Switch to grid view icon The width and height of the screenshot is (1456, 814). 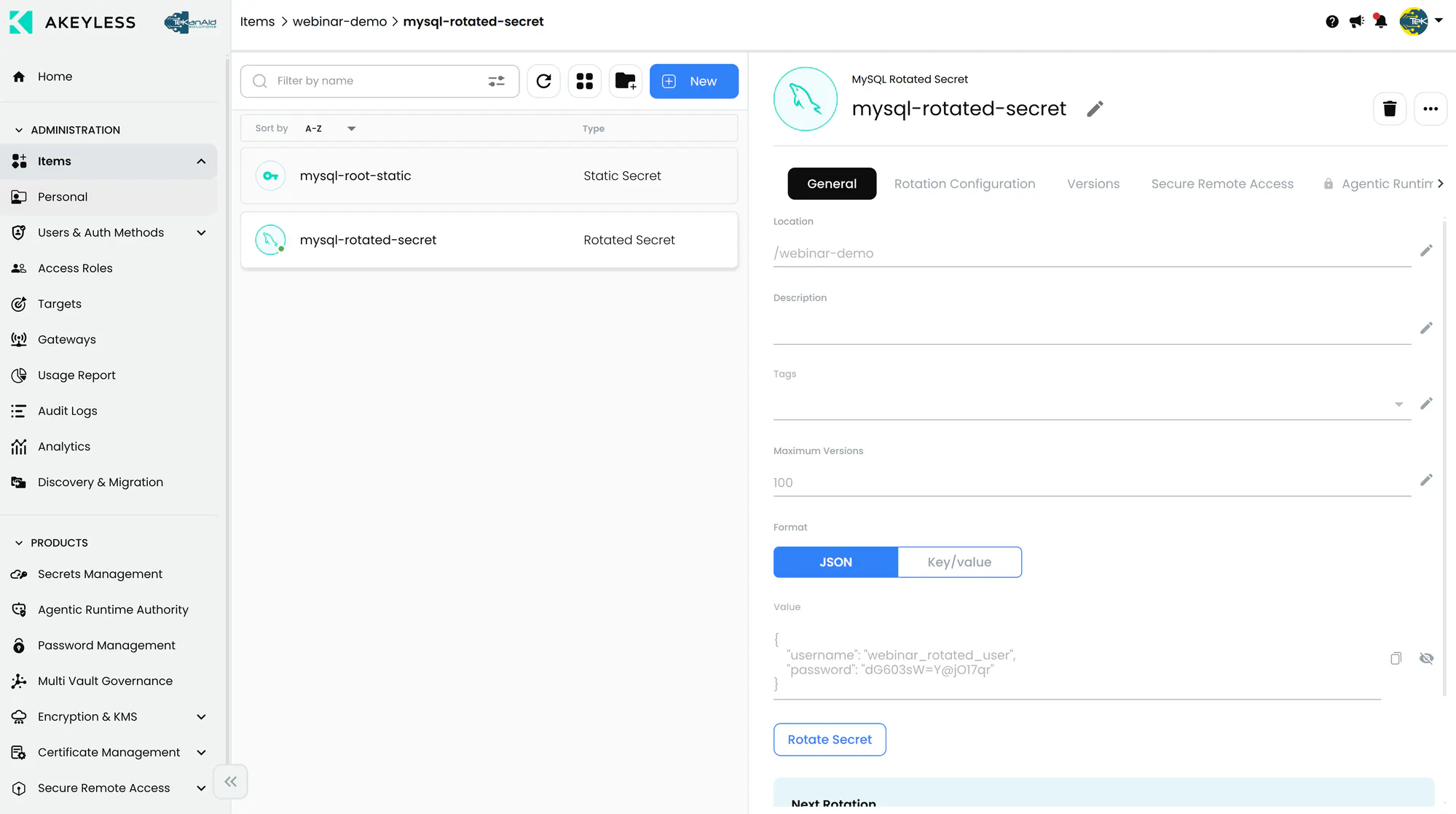585,81
